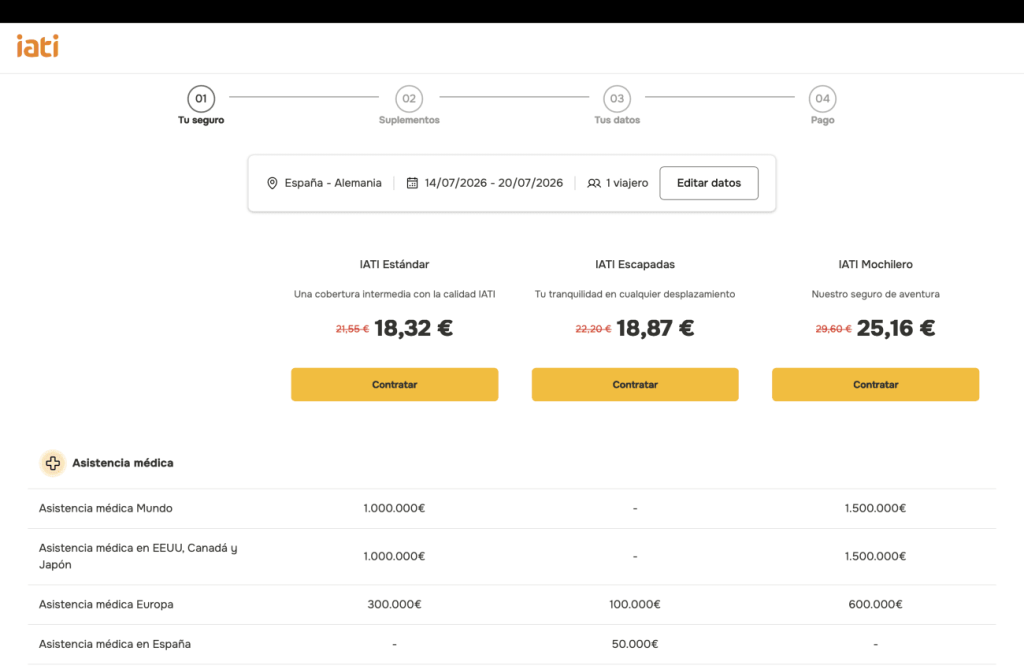Click the 14/07/2026 - 20/07/2026 date range
Viewport: 1024px width, 666px height.
pyautogui.click(x=494, y=183)
